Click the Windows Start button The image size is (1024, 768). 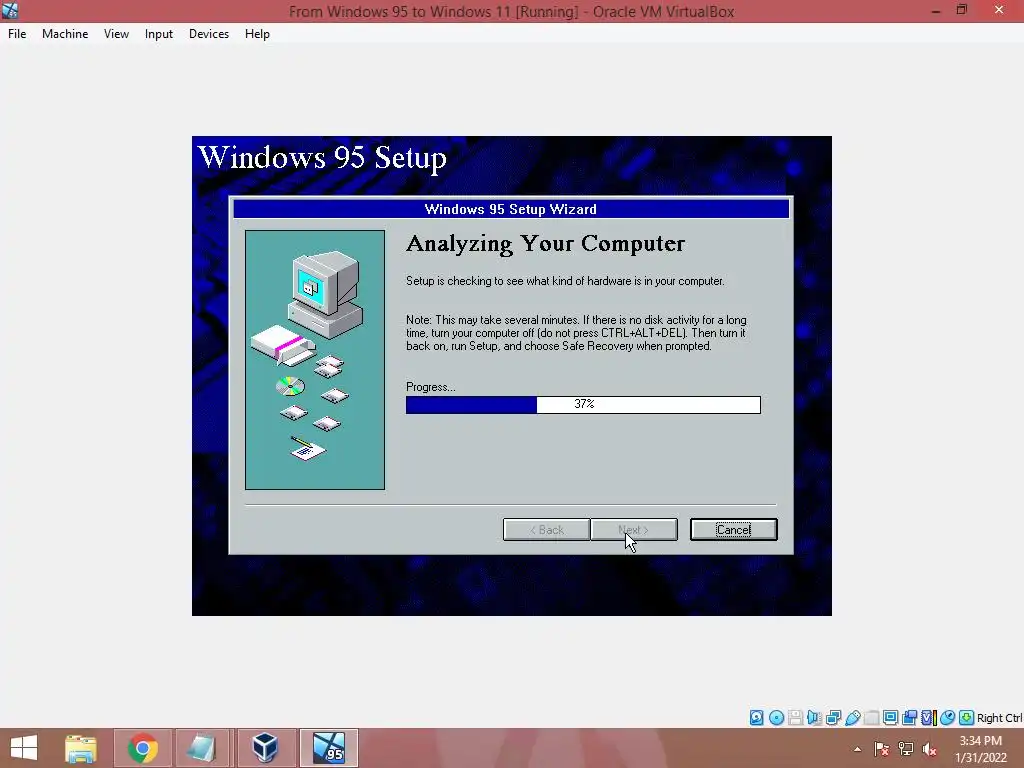(24, 748)
